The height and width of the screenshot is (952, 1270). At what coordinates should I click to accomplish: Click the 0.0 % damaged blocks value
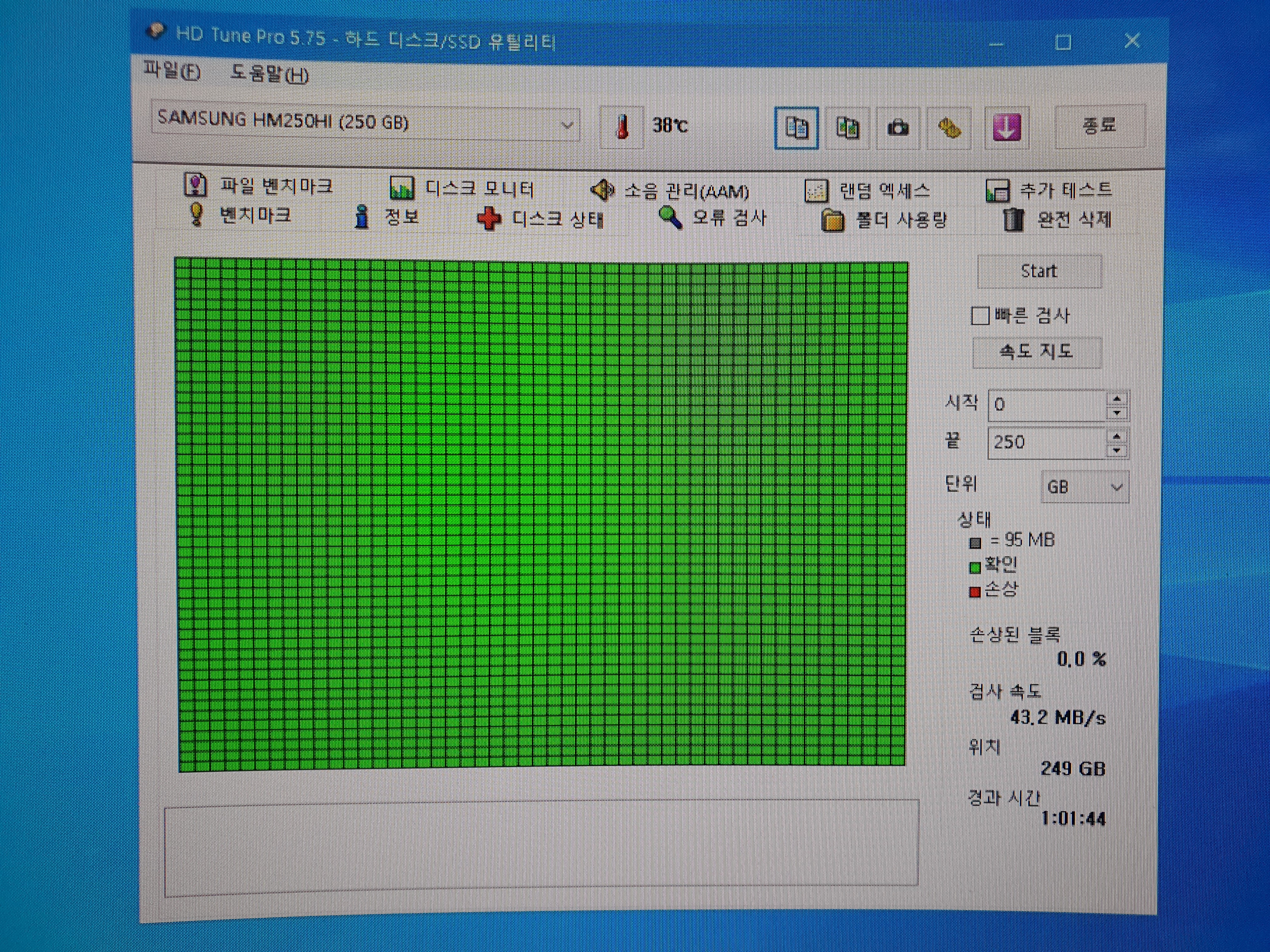[1082, 659]
